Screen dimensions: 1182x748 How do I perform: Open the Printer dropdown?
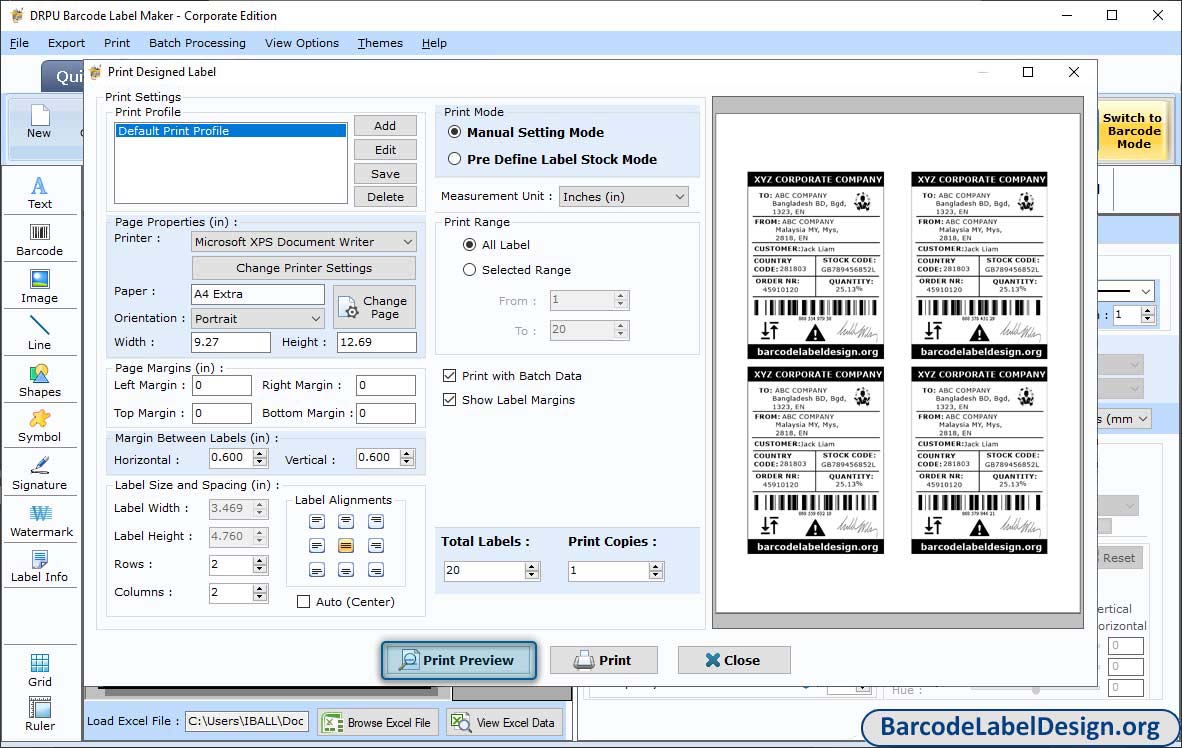click(x=304, y=242)
